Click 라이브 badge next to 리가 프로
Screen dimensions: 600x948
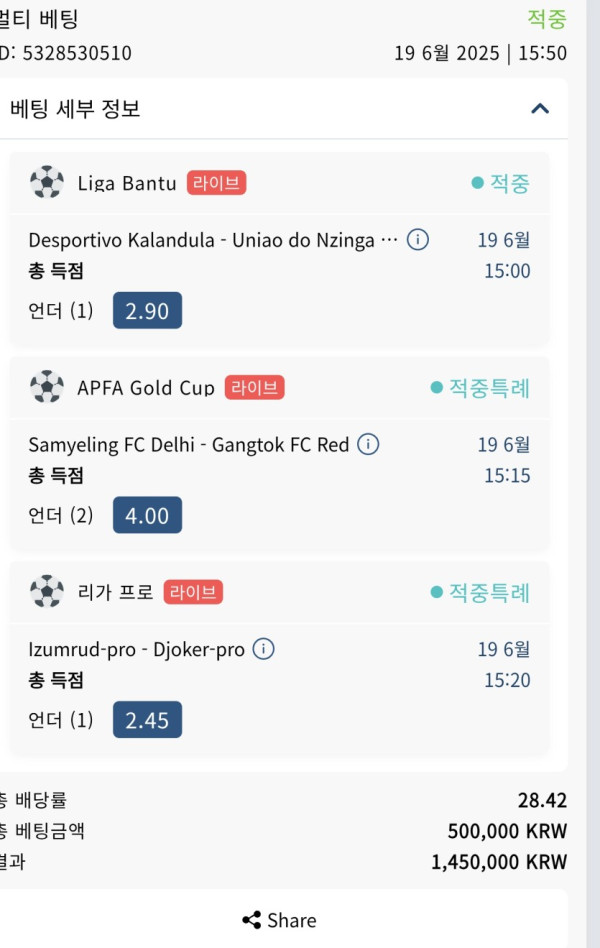pos(193,592)
